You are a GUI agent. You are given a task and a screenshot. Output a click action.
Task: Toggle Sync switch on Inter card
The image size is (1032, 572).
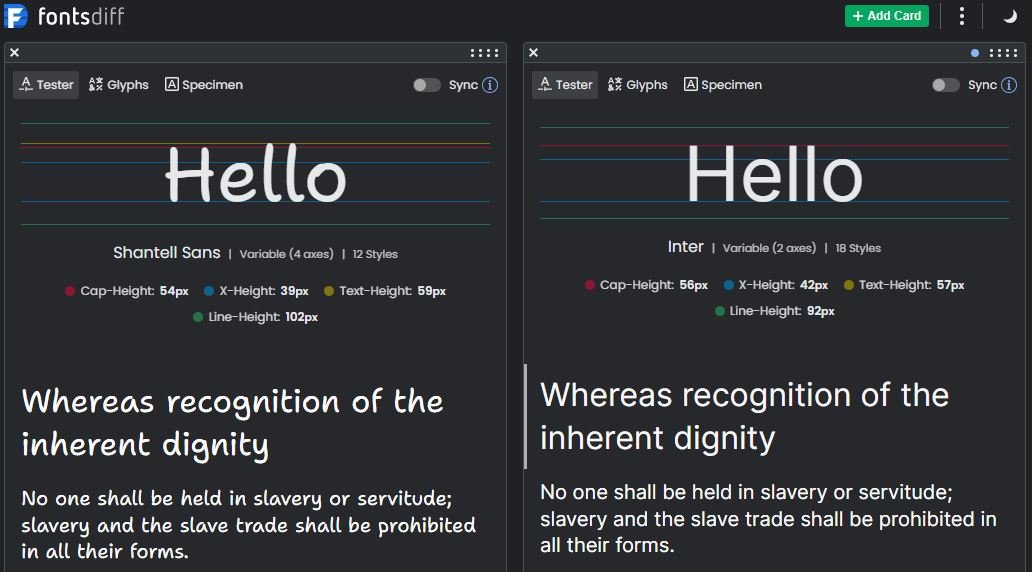click(x=946, y=85)
